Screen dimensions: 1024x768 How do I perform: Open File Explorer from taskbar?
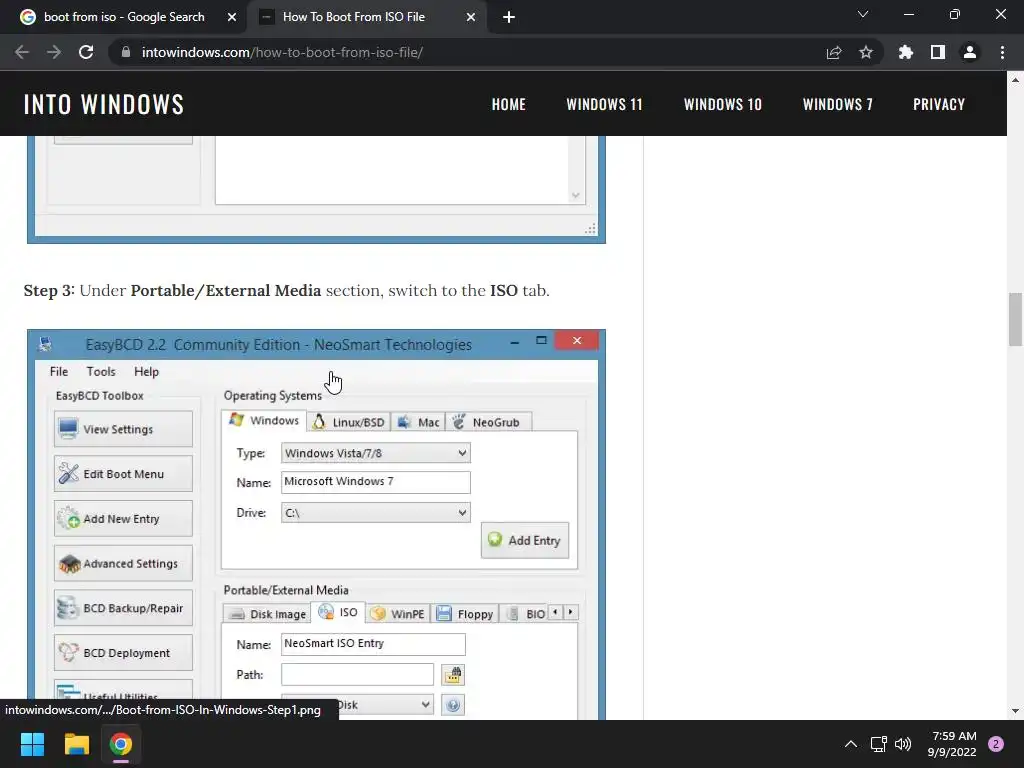[x=76, y=744]
